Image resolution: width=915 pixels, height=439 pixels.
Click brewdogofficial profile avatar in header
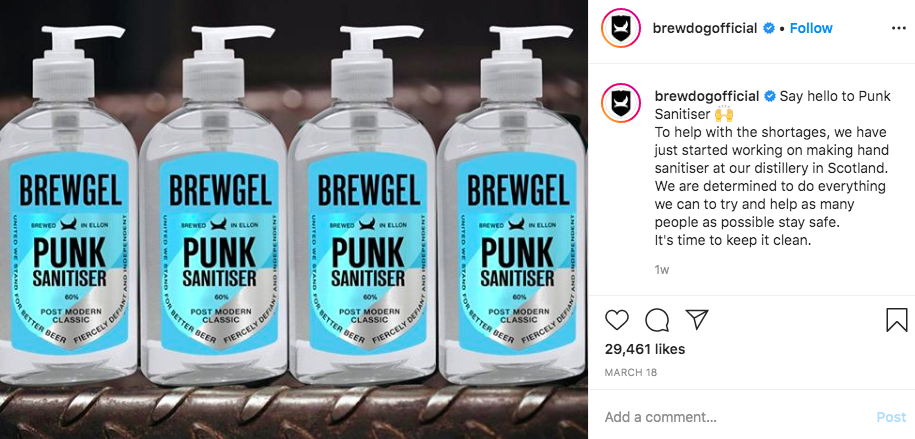click(x=620, y=28)
